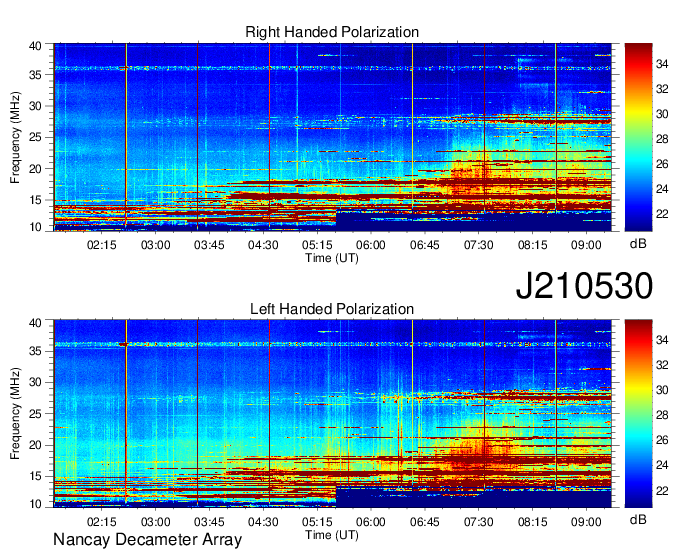This screenshot has width=680, height=552.
Task: Click "03:00" time tick on Left Handed plot
Action: (x=155, y=521)
